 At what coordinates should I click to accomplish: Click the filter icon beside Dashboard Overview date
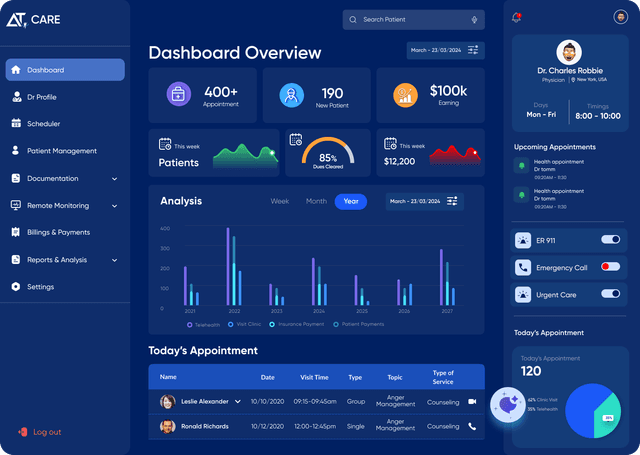click(x=473, y=50)
